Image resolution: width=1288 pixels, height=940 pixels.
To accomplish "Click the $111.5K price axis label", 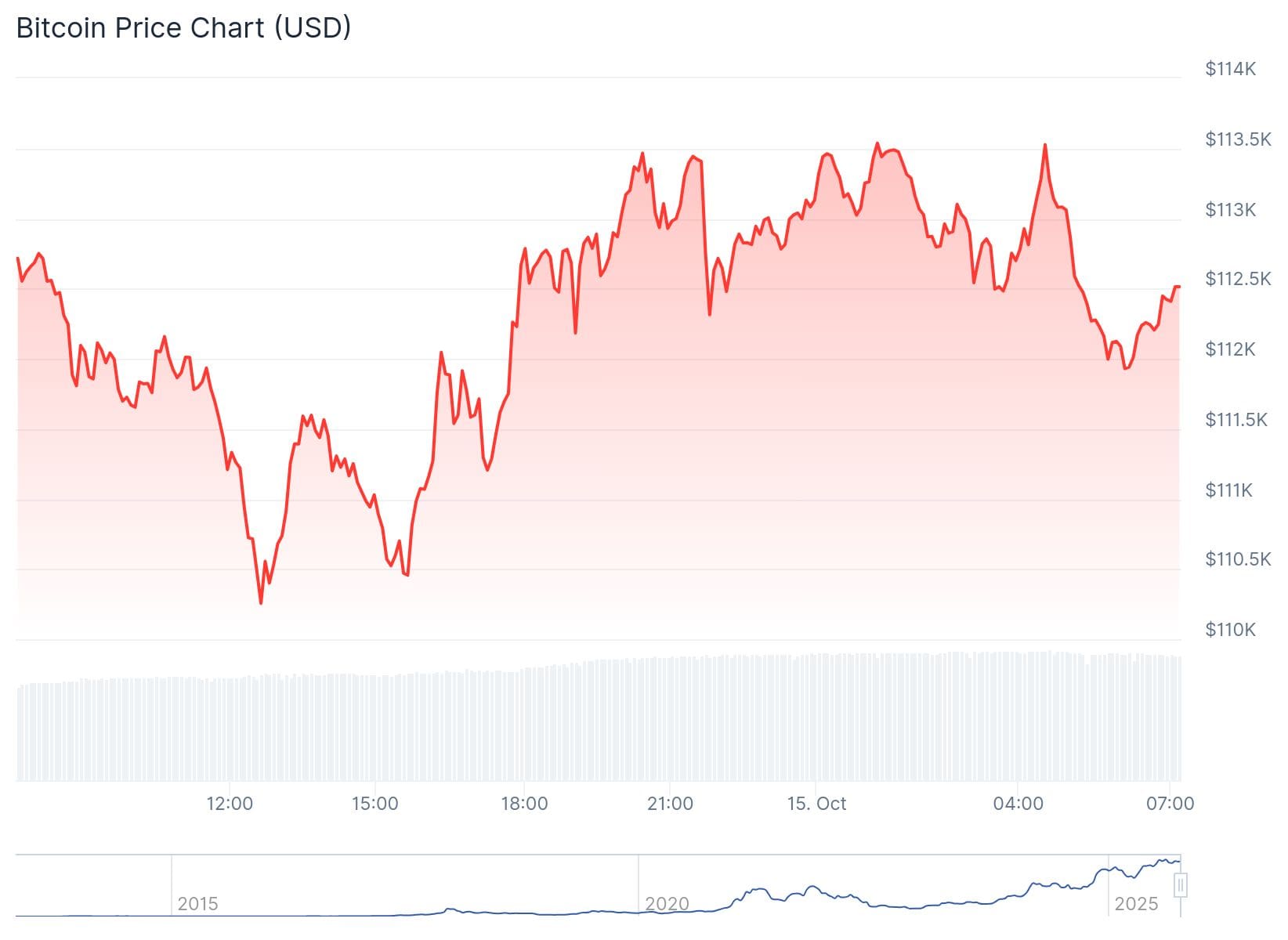I will [1236, 419].
